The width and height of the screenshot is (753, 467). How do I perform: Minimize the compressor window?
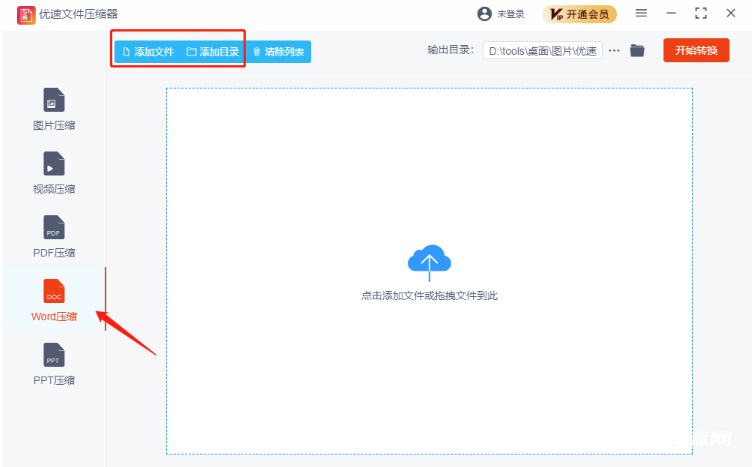pos(671,13)
